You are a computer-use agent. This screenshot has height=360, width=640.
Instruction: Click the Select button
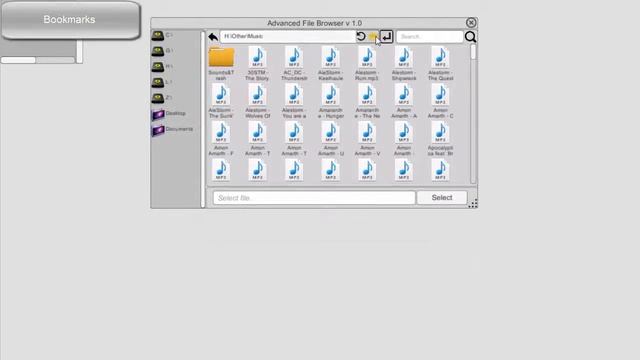pos(442,198)
